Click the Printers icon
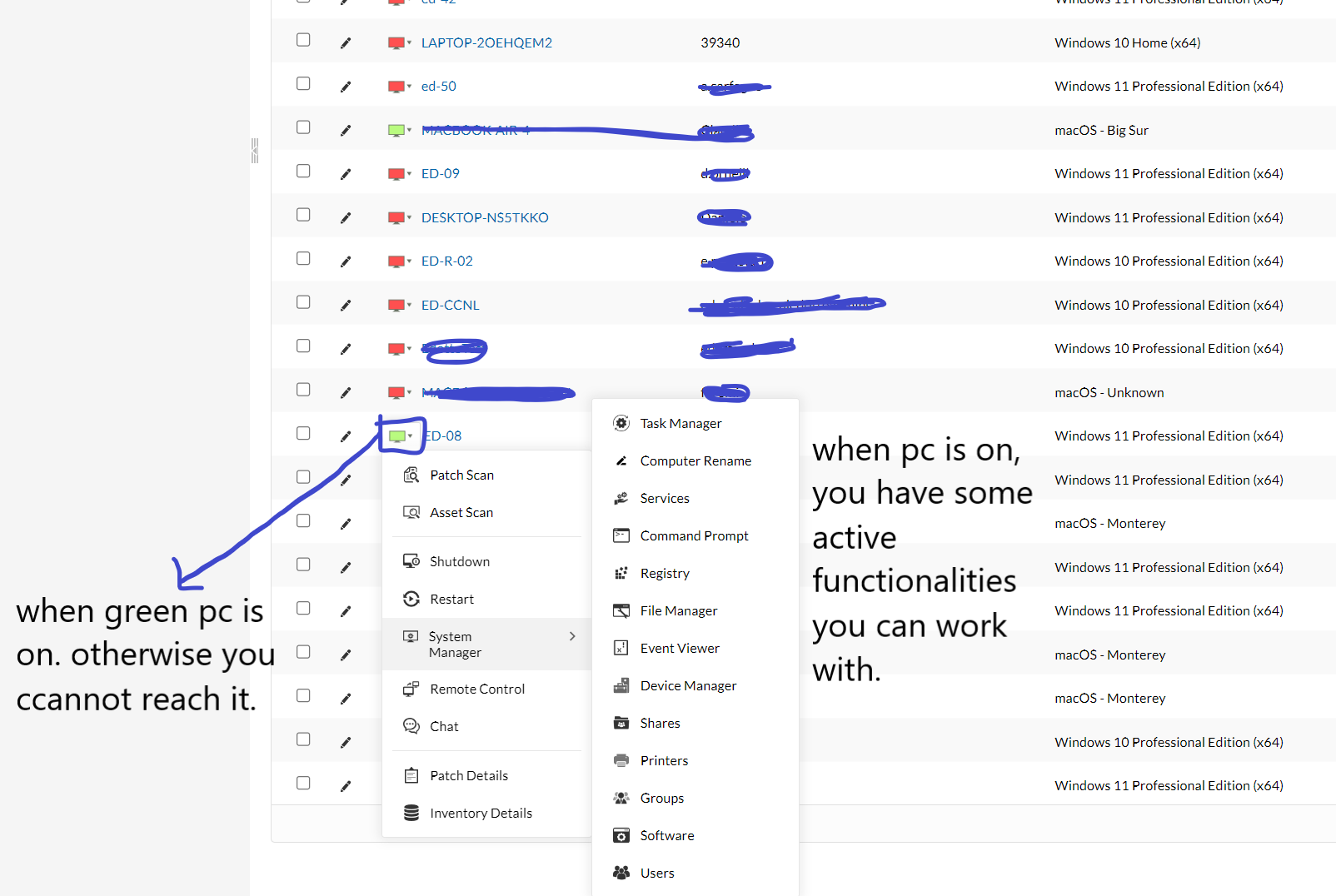 coord(621,760)
